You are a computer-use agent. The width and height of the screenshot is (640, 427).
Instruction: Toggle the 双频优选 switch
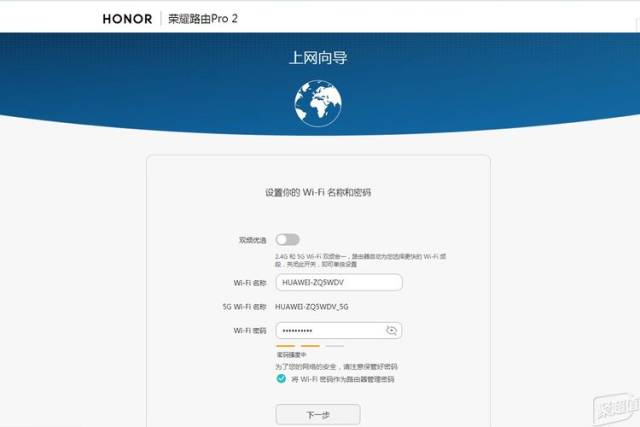pos(287,240)
